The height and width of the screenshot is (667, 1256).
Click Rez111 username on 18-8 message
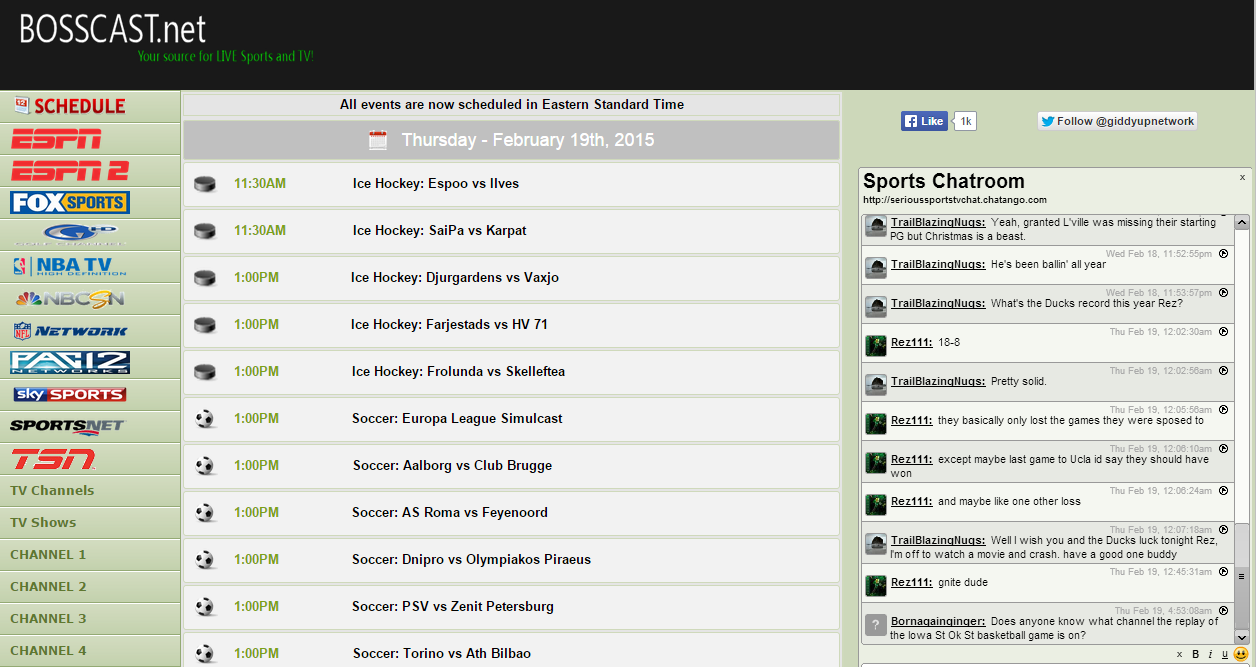912,343
